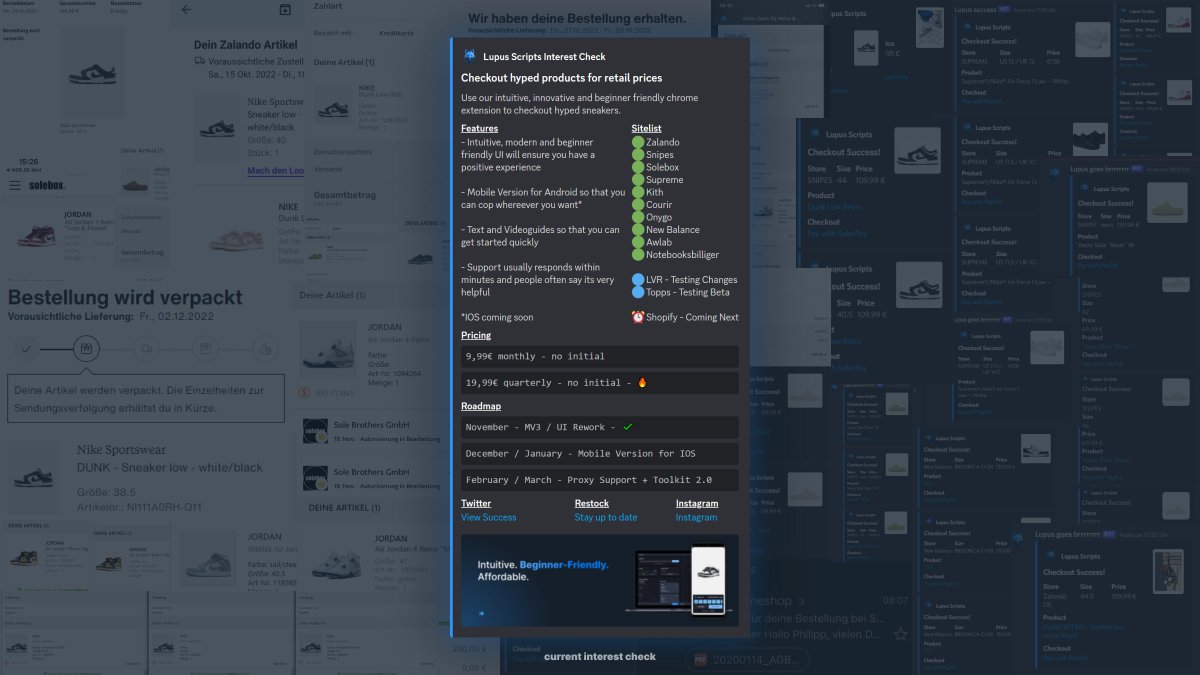Click the November - MV3 / UI Rework roadmap row
Viewport: 1200px width, 675px height.
click(x=600, y=427)
